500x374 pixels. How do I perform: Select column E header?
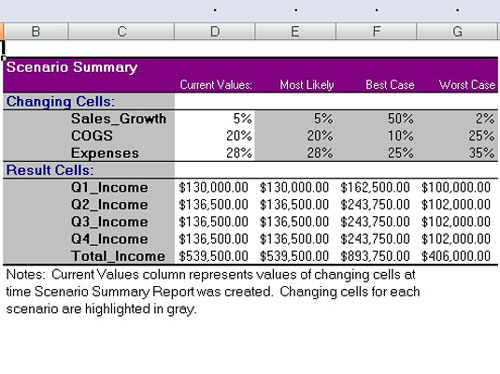[x=295, y=32]
